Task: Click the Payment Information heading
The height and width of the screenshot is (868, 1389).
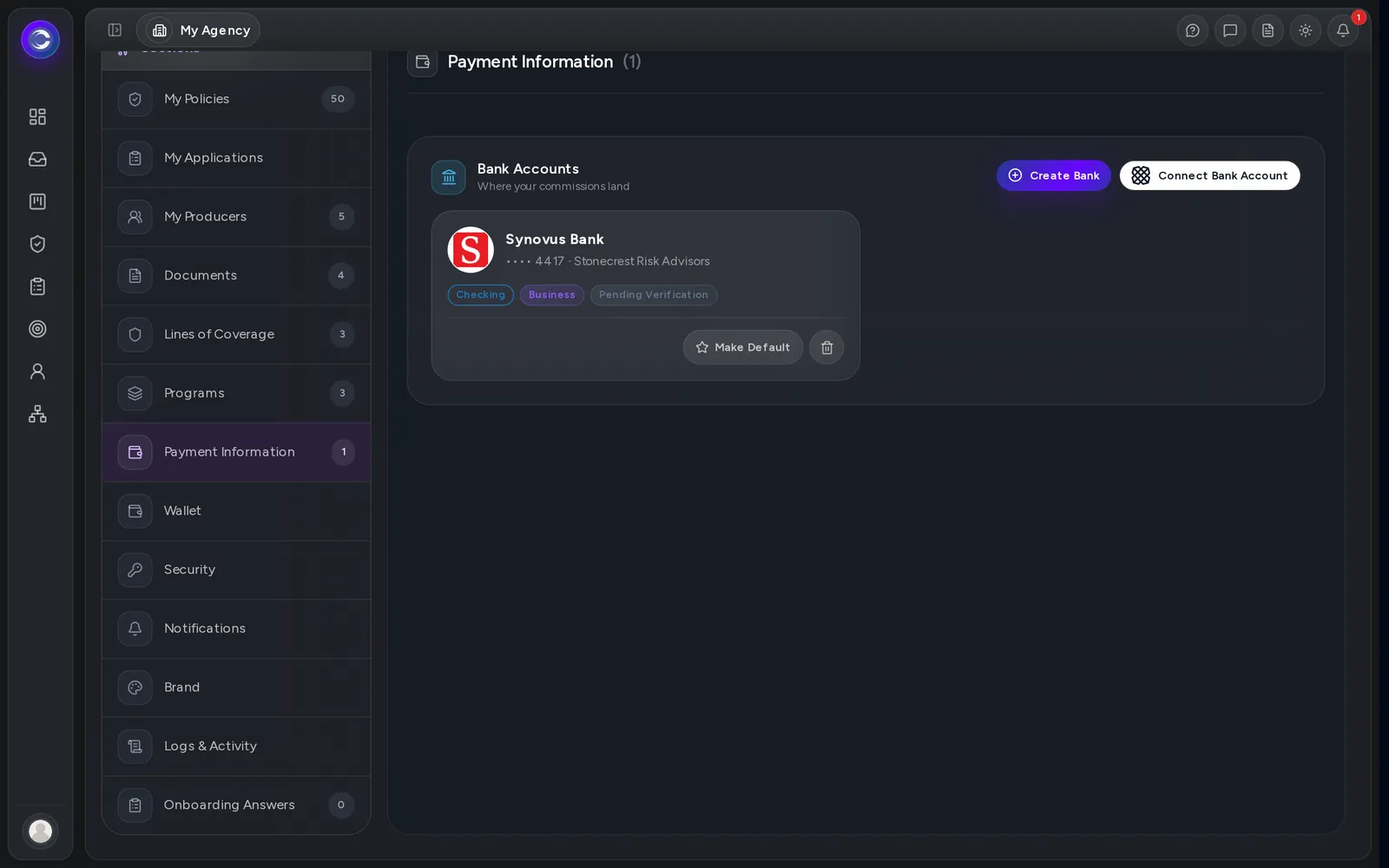Action: pyautogui.click(x=530, y=62)
